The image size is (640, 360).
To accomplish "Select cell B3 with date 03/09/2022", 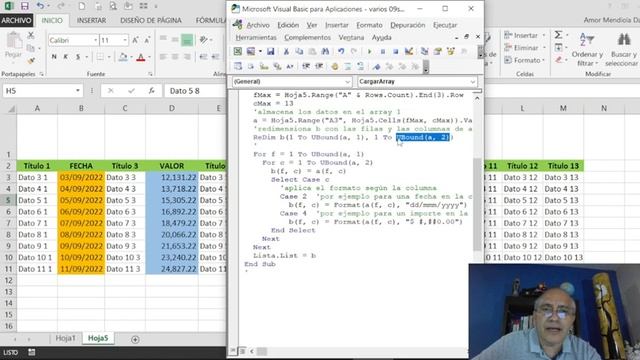I will (x=81, y=177).
